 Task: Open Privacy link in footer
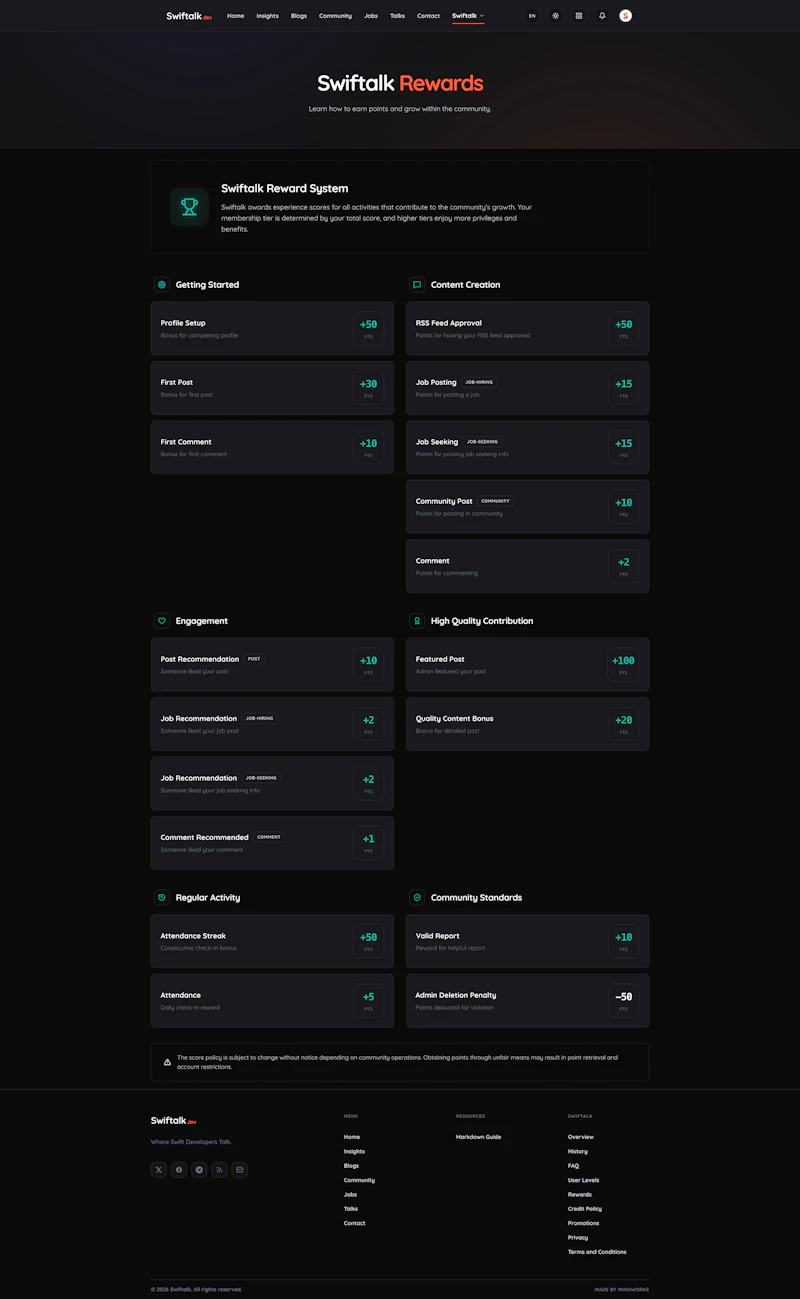pyautogui.click(x=578, y=1238)
